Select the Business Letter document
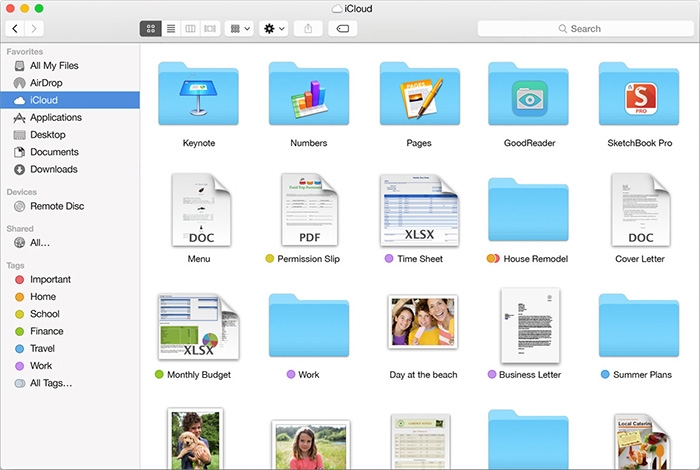Screen dimensions: 700x470 pos(530,325)
